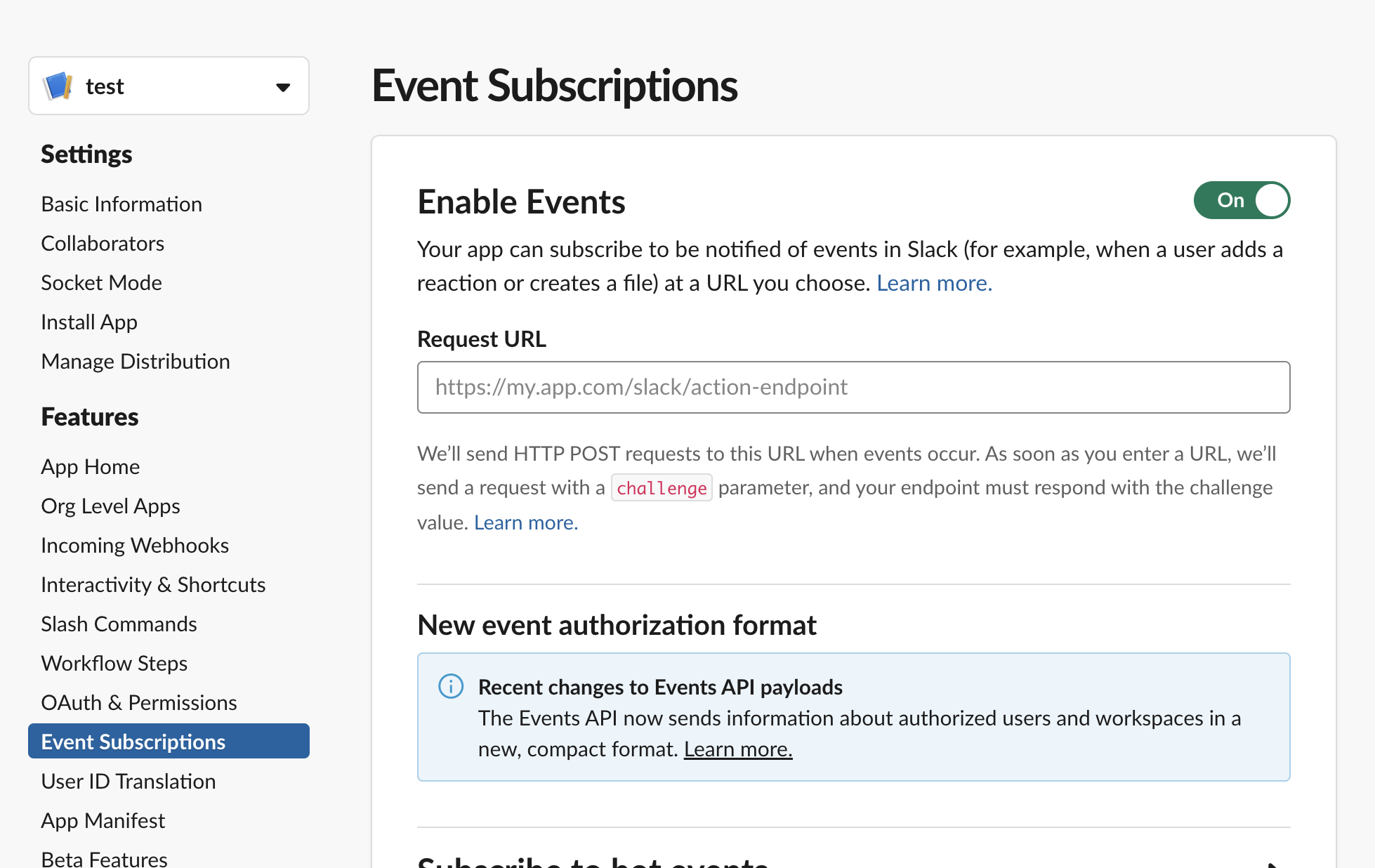
Task: Click Learn more about the challenge parameter
Action: pyautogui.click(x=525, y=522)
